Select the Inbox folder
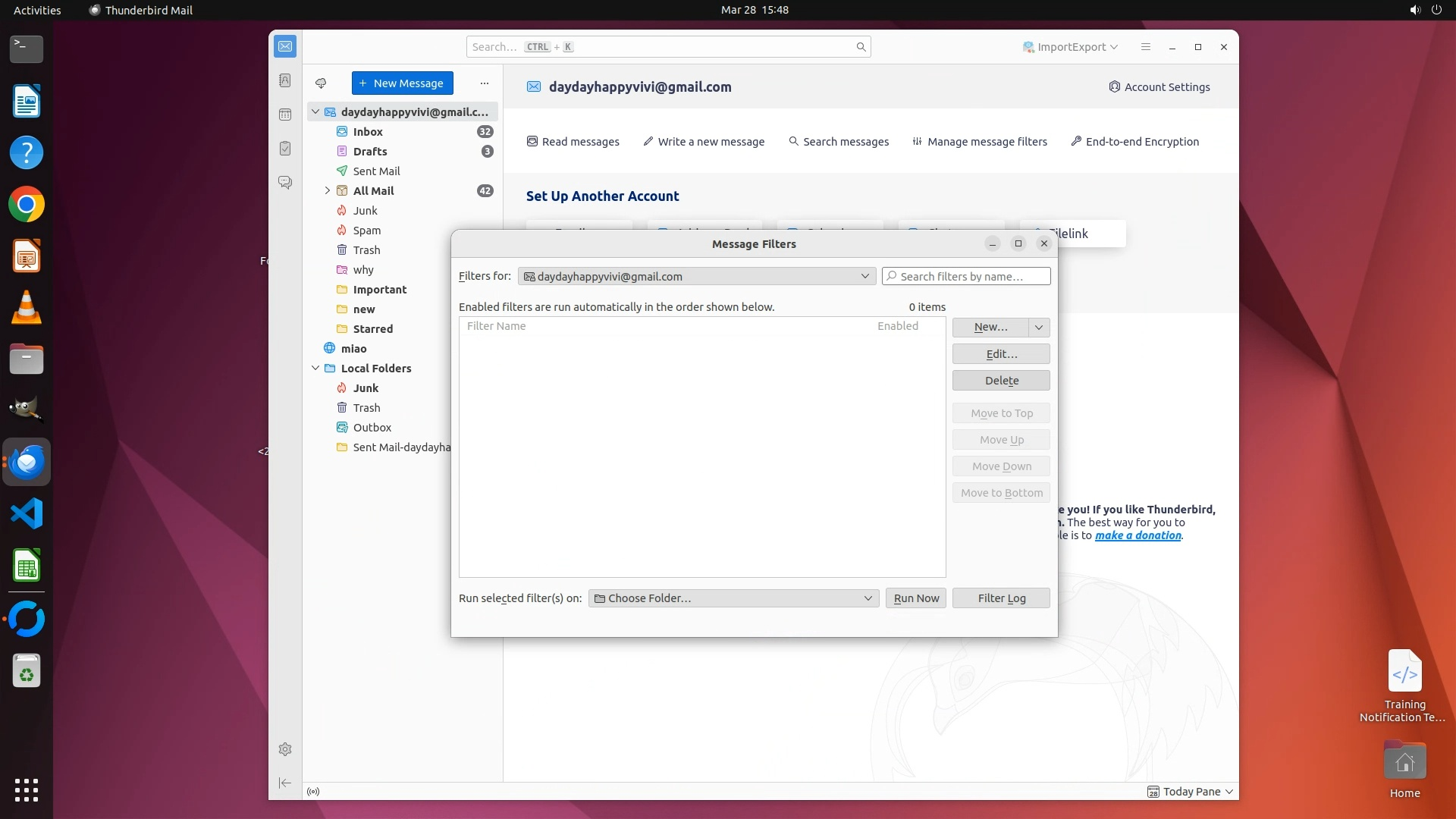 click(368, 132)
